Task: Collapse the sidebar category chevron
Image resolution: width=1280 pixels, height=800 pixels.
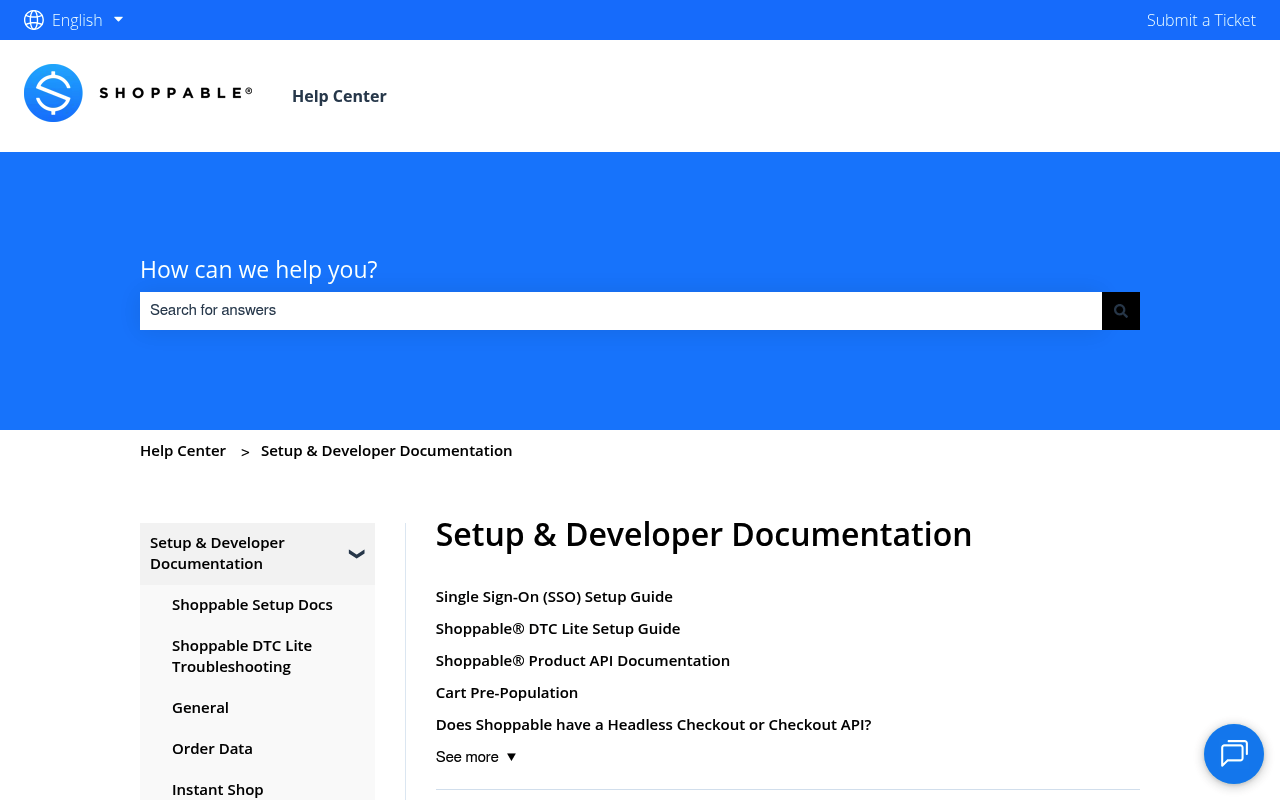Action: point(357,553)
